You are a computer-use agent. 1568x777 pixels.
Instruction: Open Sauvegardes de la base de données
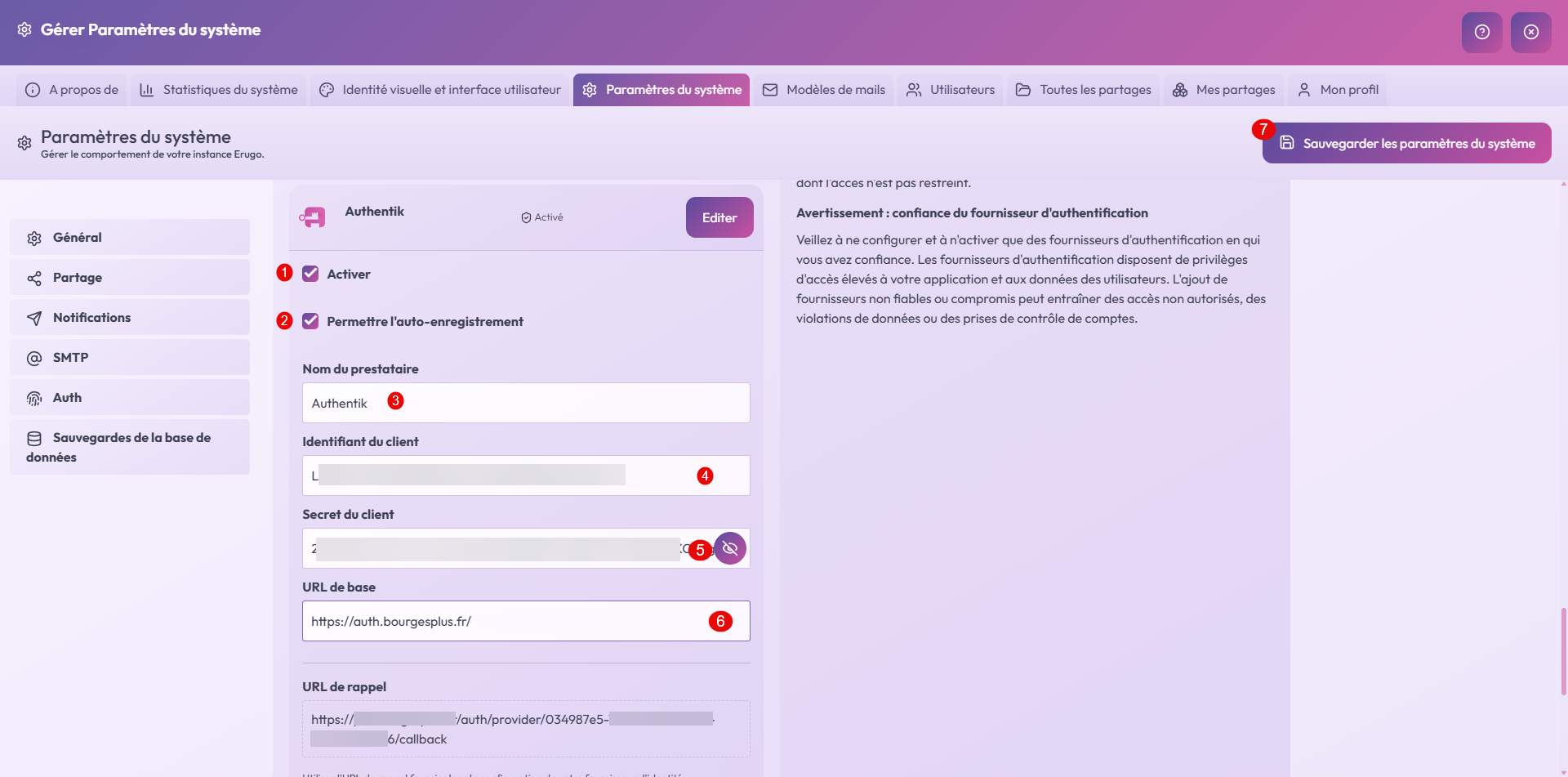(x=130, y=447)
